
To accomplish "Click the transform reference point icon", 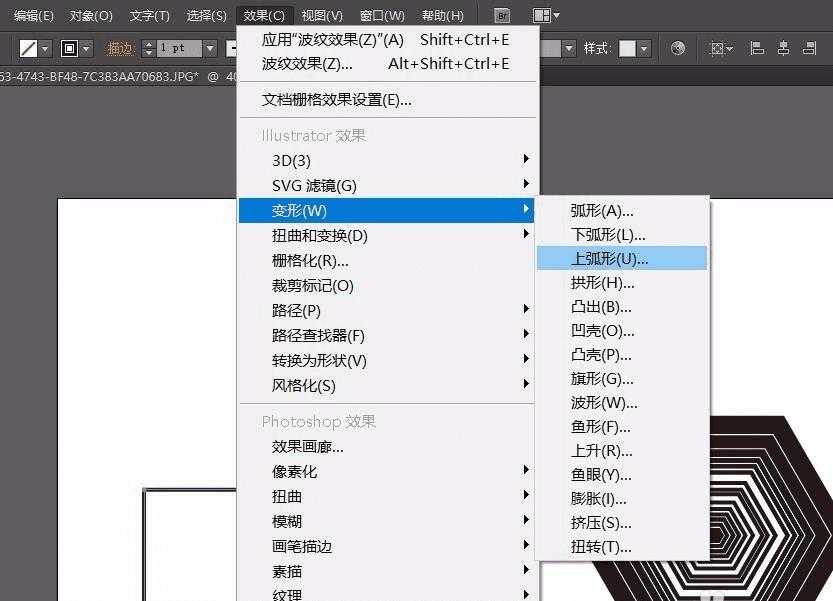I will click(718, 47).
